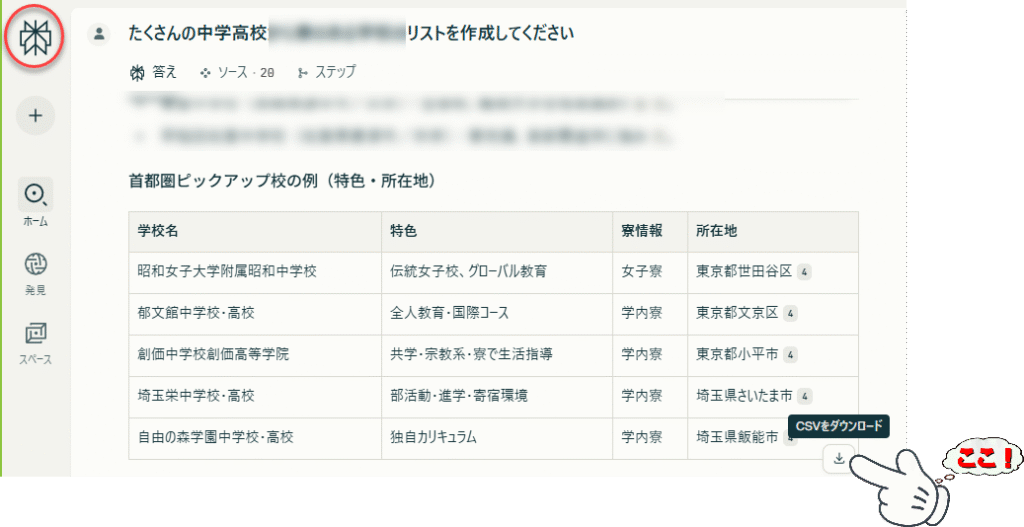Select the 東京都小平市 location text
Screen dimensions: 1024x527
point(737,355)
